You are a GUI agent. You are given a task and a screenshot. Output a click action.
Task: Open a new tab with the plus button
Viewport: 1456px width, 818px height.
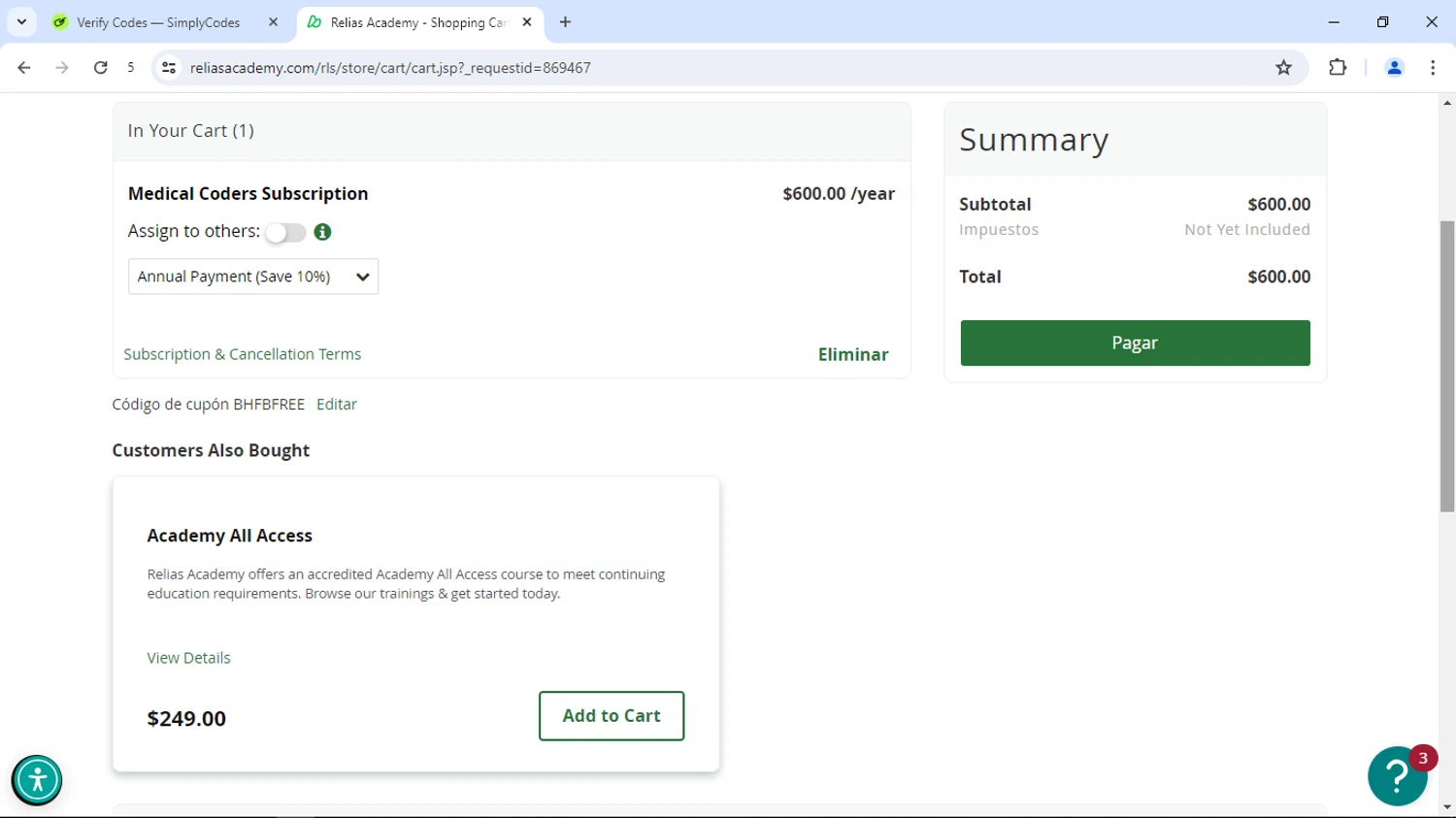[565, 21]
